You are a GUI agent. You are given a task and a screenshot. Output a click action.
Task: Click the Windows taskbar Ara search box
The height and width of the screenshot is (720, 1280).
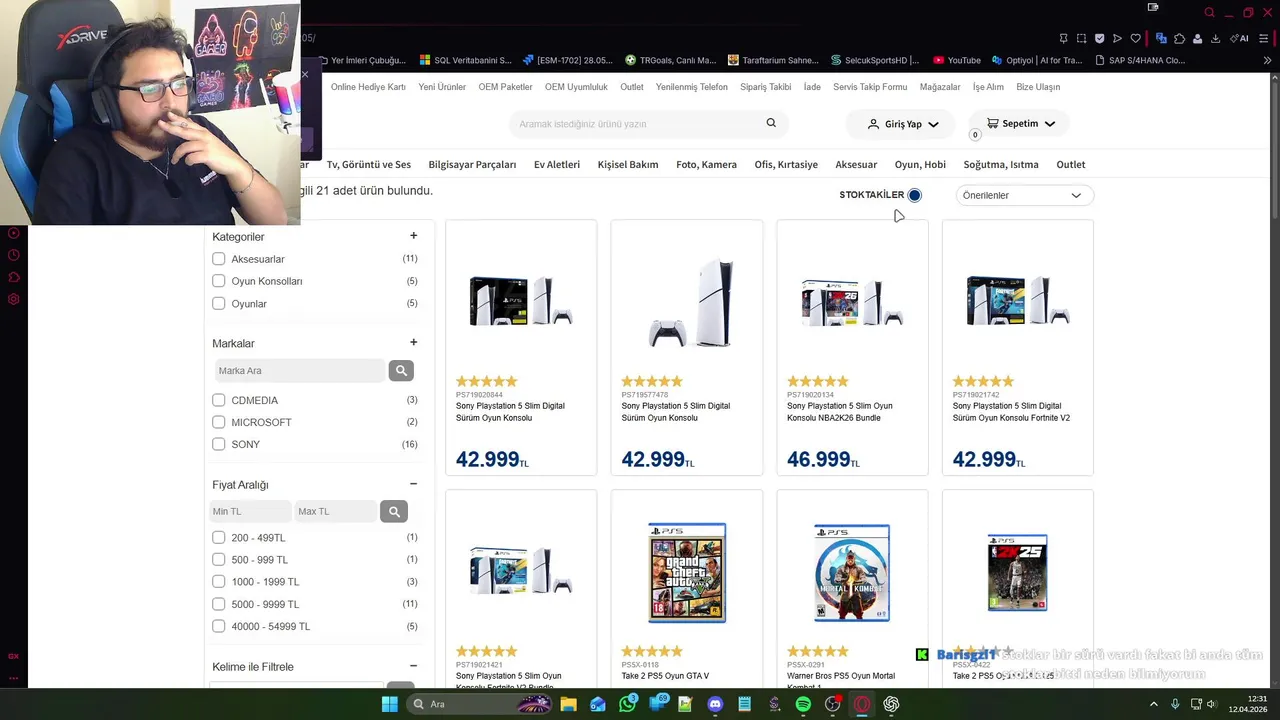pyautogui.click(x=480, y=704)
